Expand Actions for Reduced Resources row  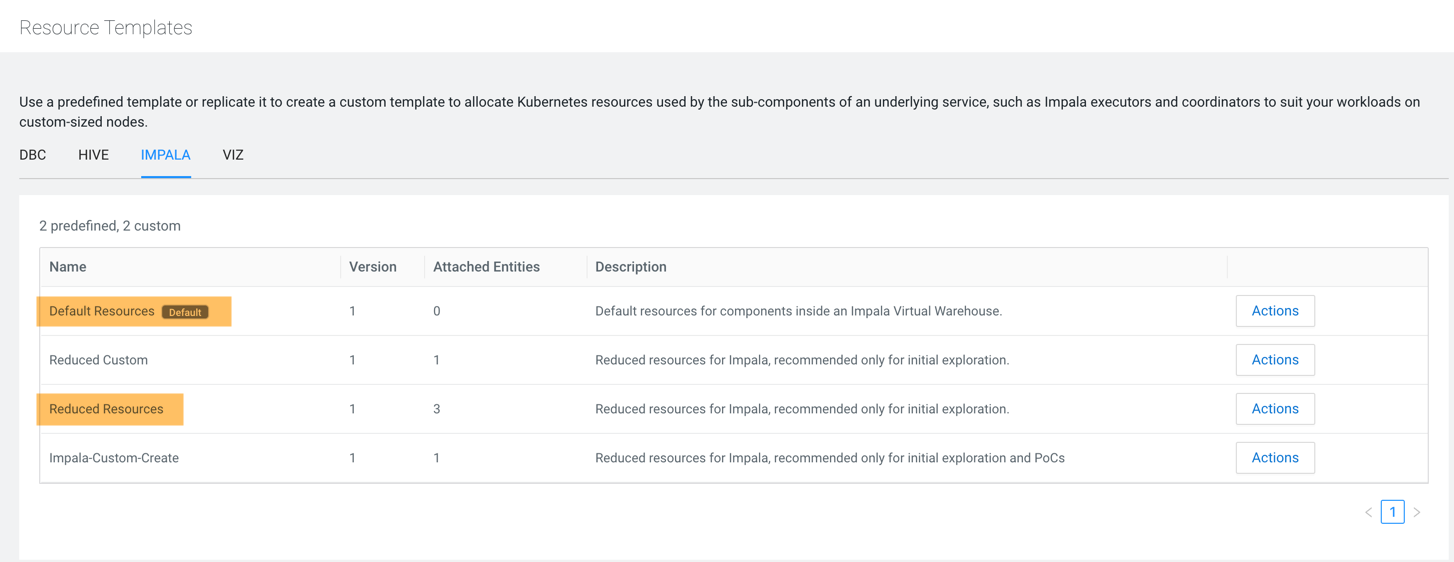tap(1274, 409)
